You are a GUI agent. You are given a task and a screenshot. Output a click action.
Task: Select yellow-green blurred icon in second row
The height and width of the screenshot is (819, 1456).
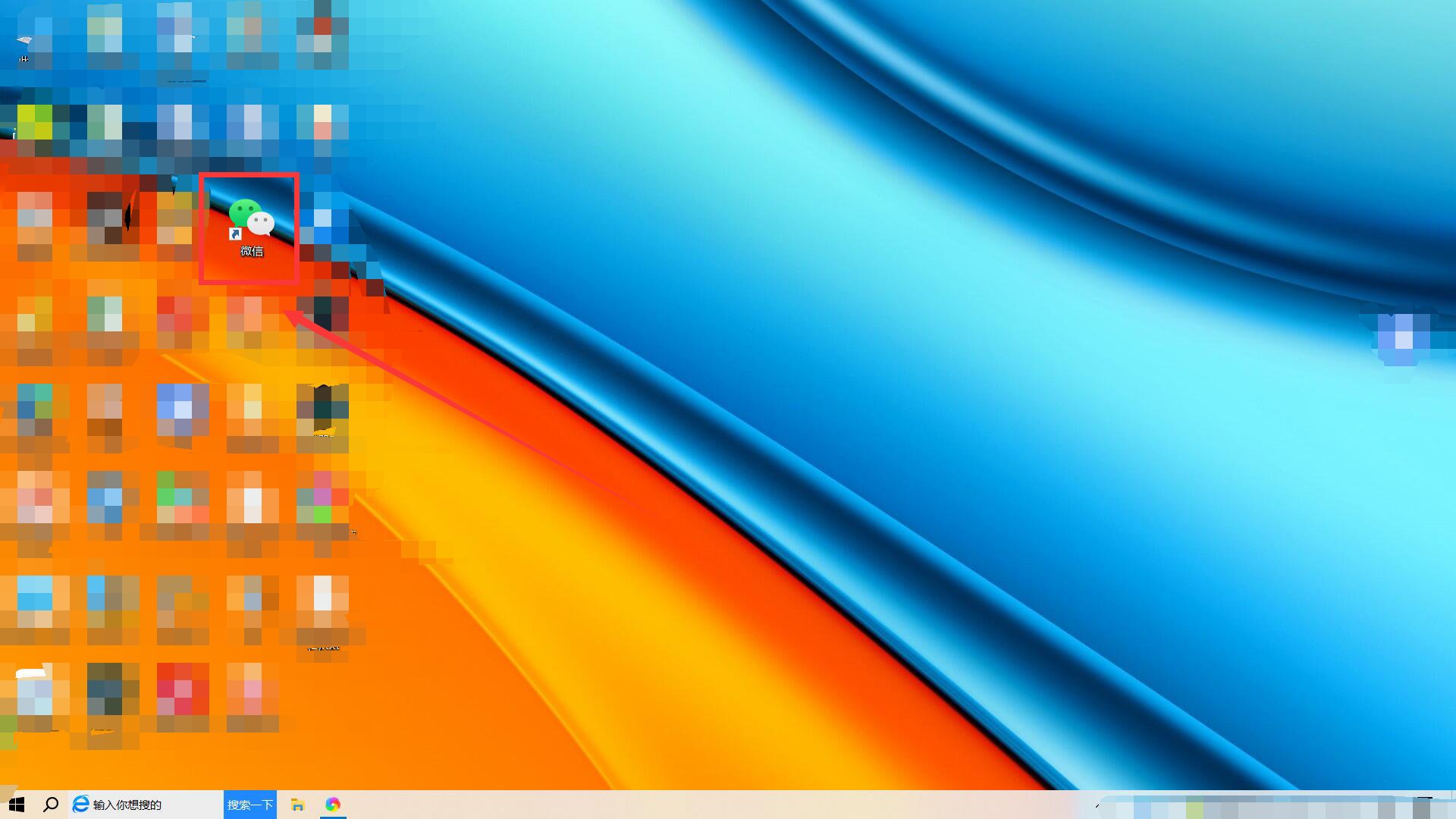[35, 123]
